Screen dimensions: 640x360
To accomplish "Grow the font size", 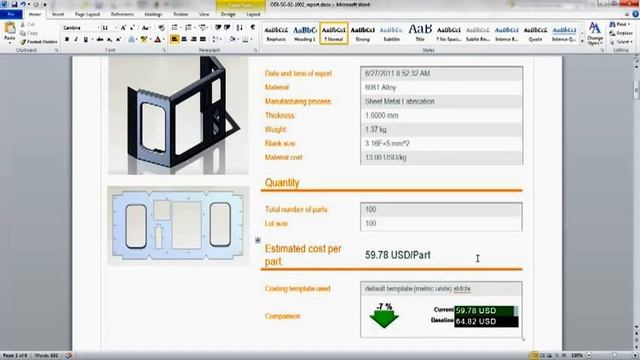I will 123,28.
